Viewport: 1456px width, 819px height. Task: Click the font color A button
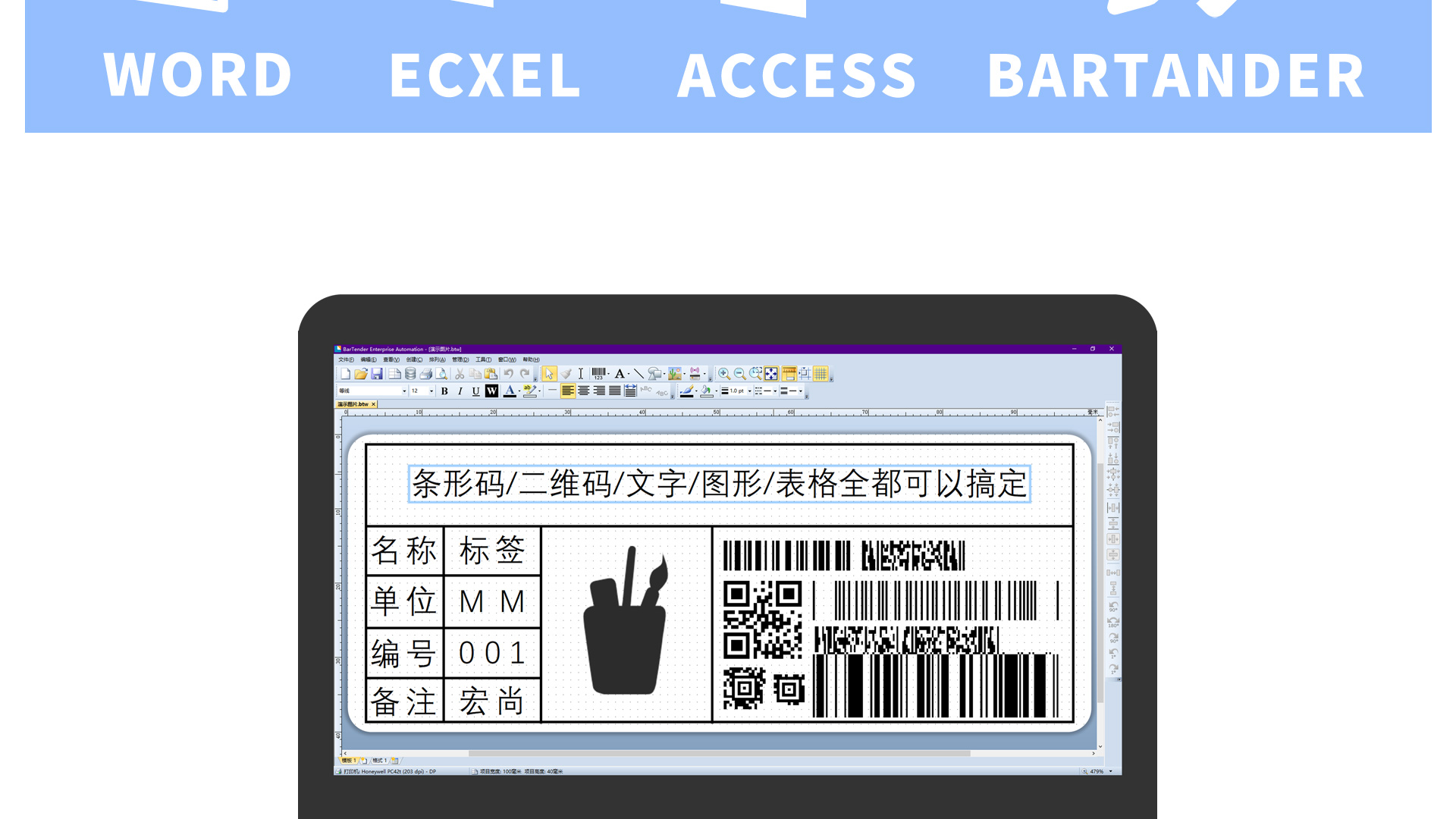tap(510, 391)
